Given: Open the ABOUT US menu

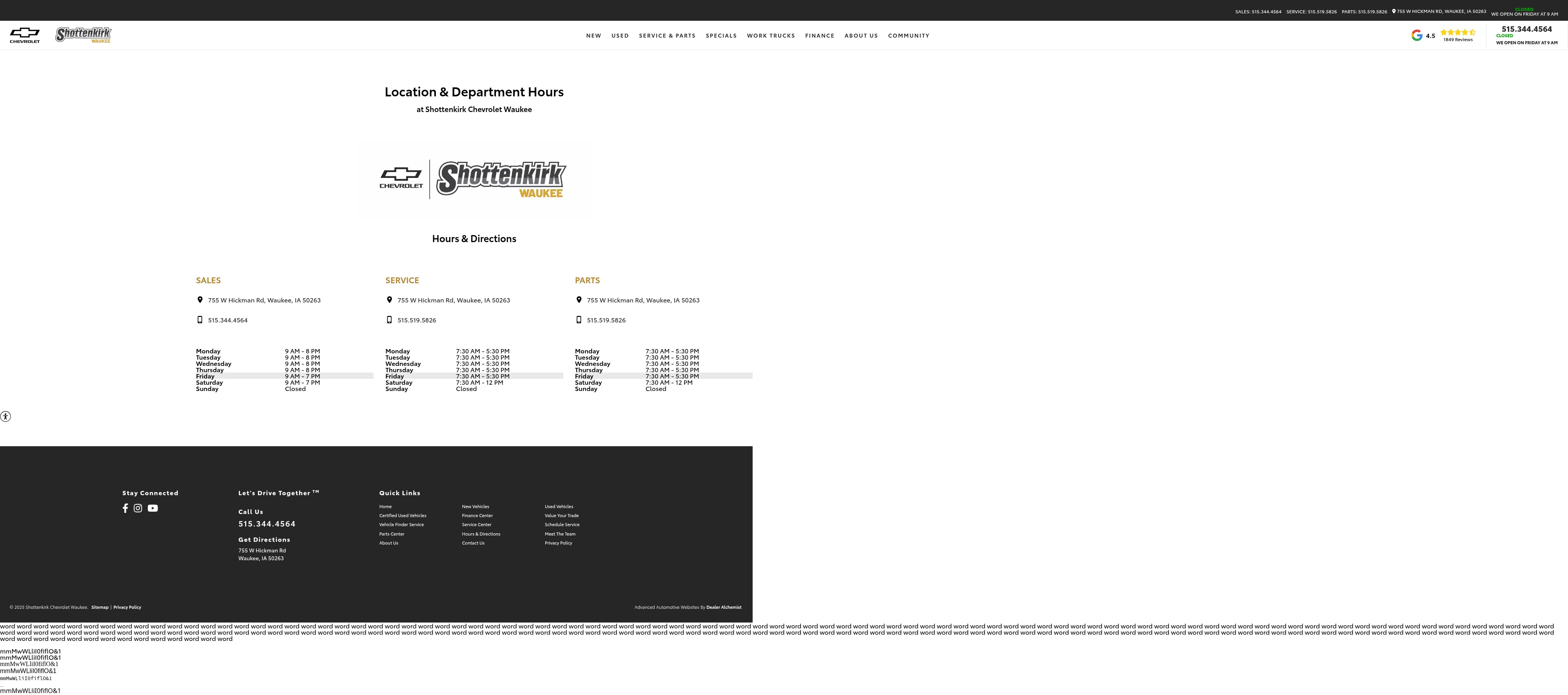Looking at the screenshot, I should tap(861, 35).
